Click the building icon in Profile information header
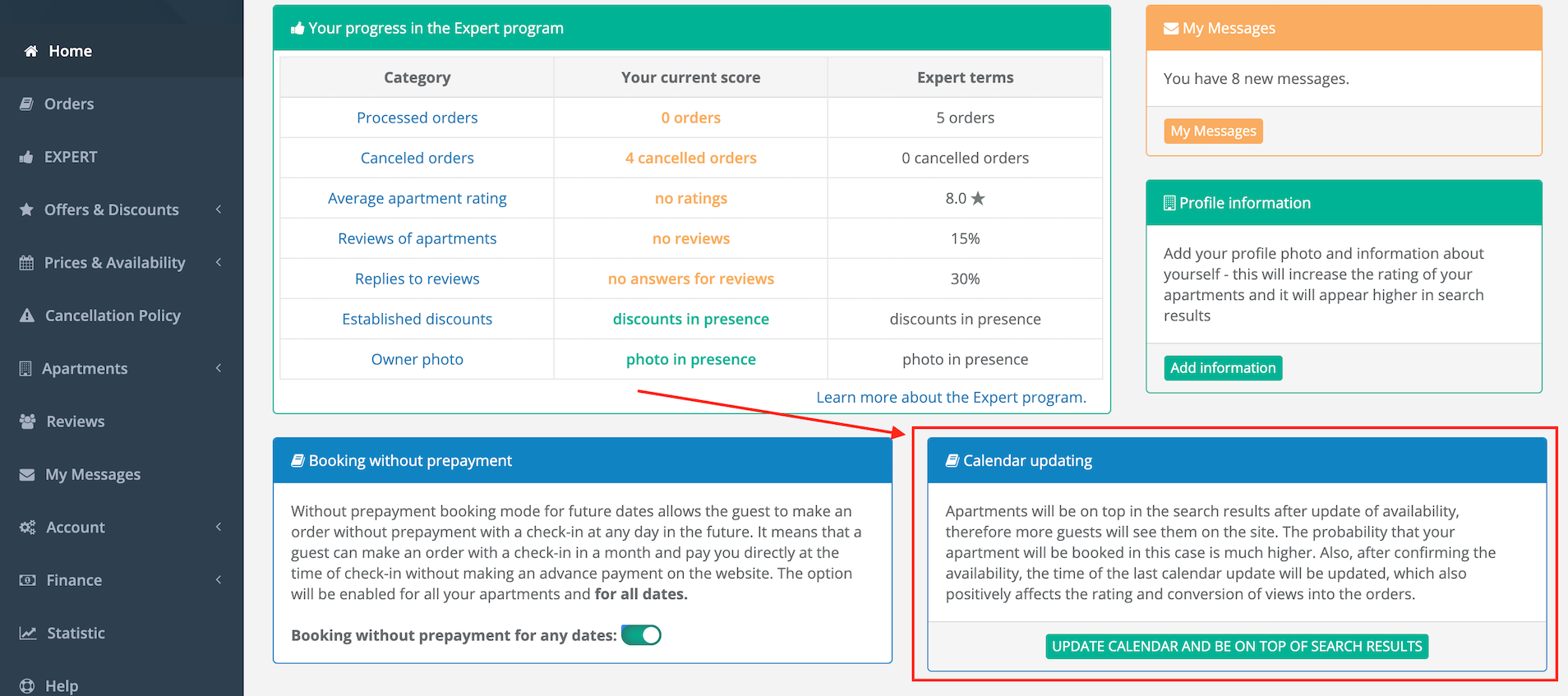1568x696 pixels. (1169, 203)
